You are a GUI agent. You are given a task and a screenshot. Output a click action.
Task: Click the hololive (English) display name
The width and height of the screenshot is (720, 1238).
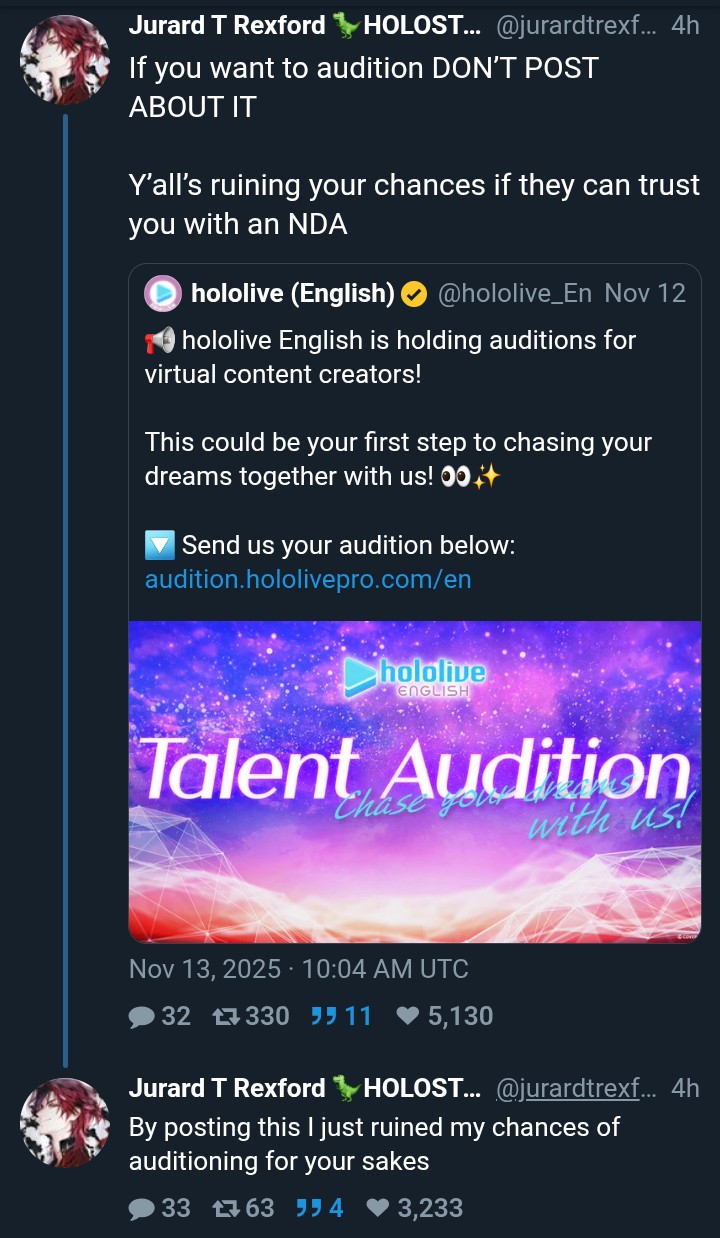(x=292, y=293)
